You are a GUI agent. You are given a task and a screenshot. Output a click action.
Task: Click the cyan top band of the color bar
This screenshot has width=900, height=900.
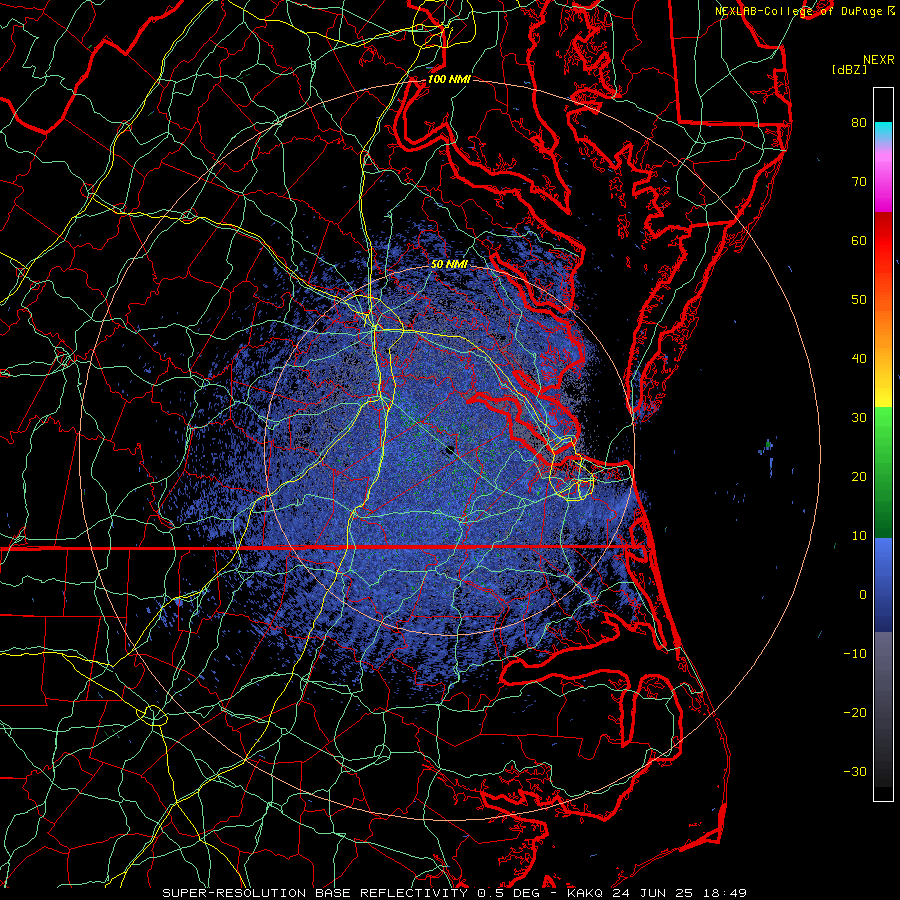[883, 133]
